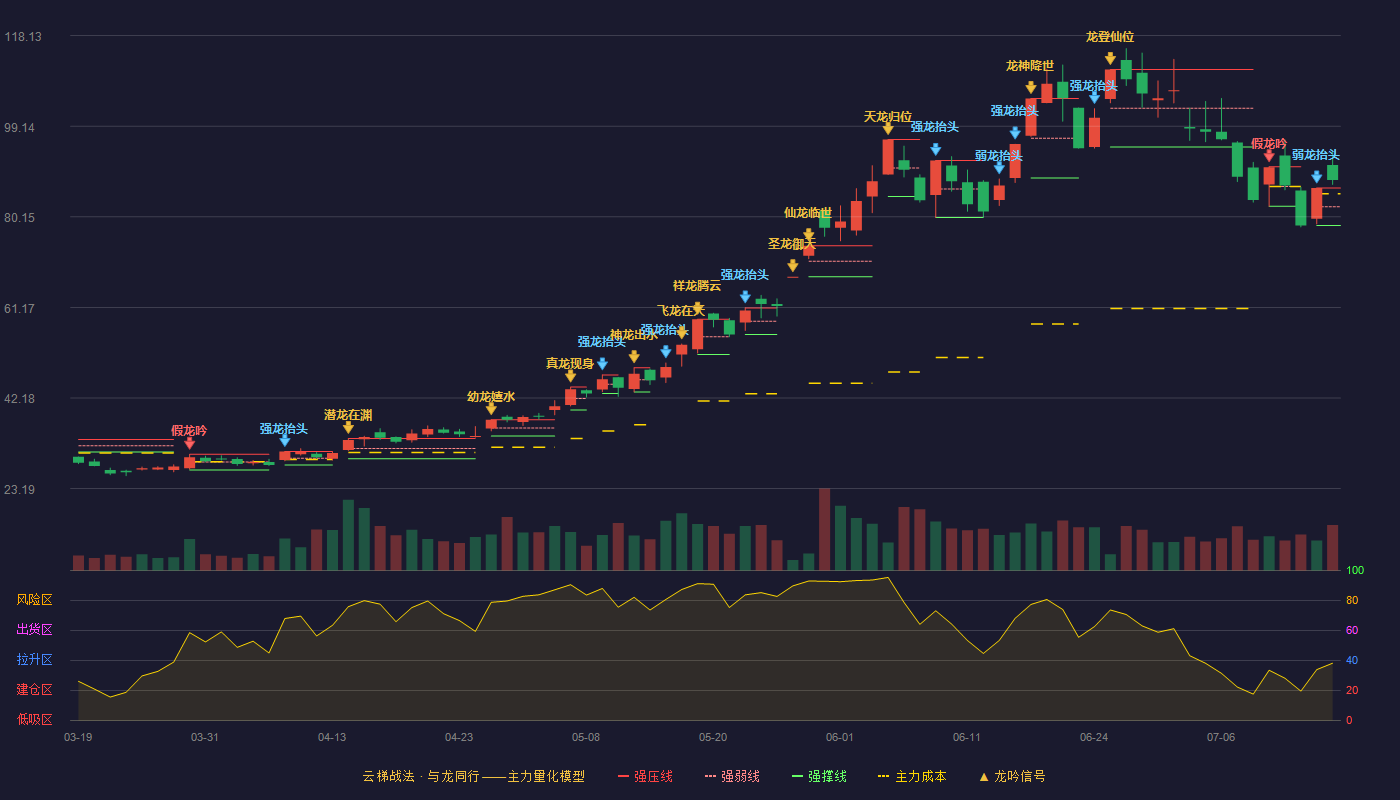
Task: Click the blue arrow under 强龙抬头 beside 真龙现身
Action: pos(602,364)
